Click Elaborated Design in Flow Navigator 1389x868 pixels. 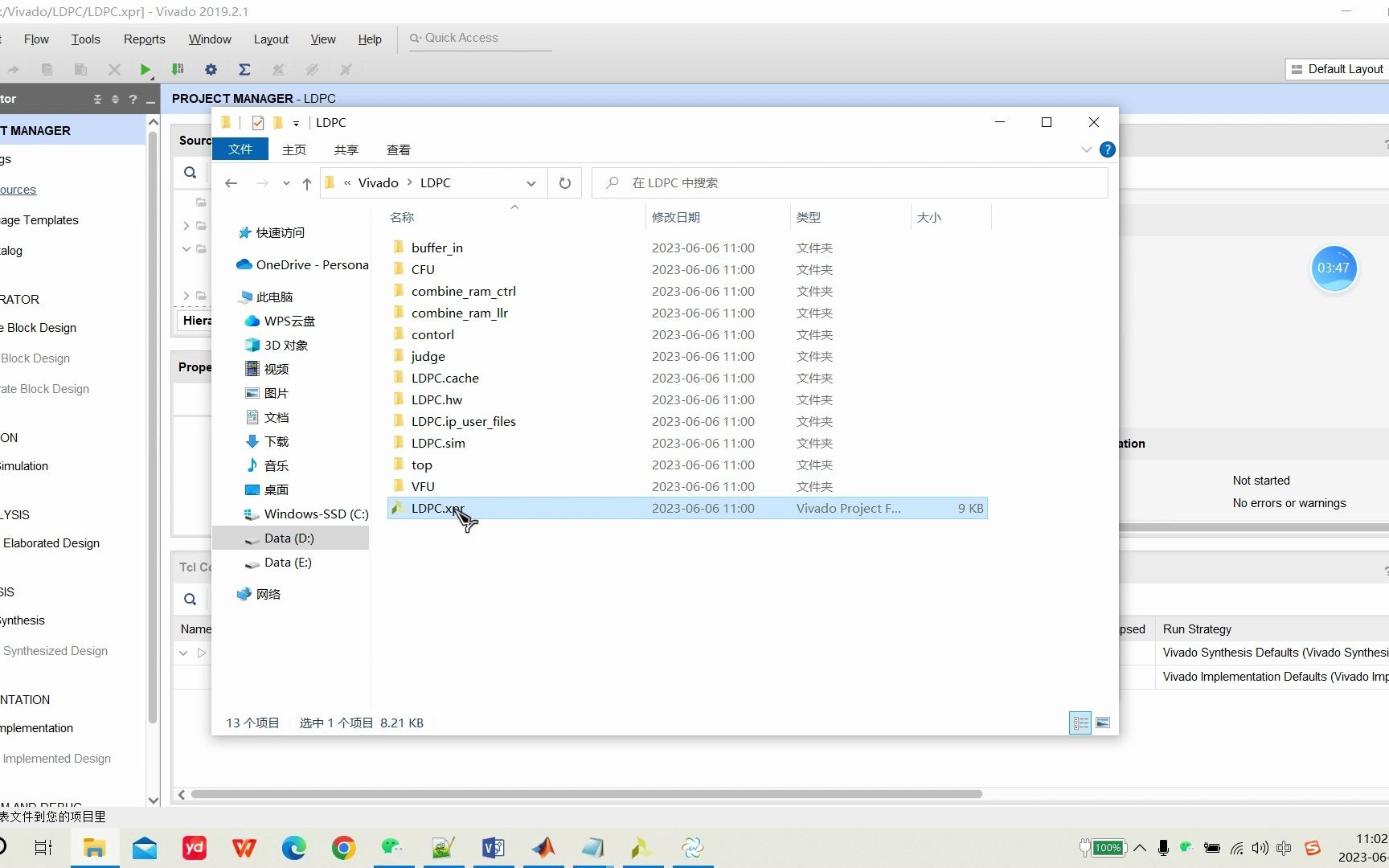pos(51,543)
